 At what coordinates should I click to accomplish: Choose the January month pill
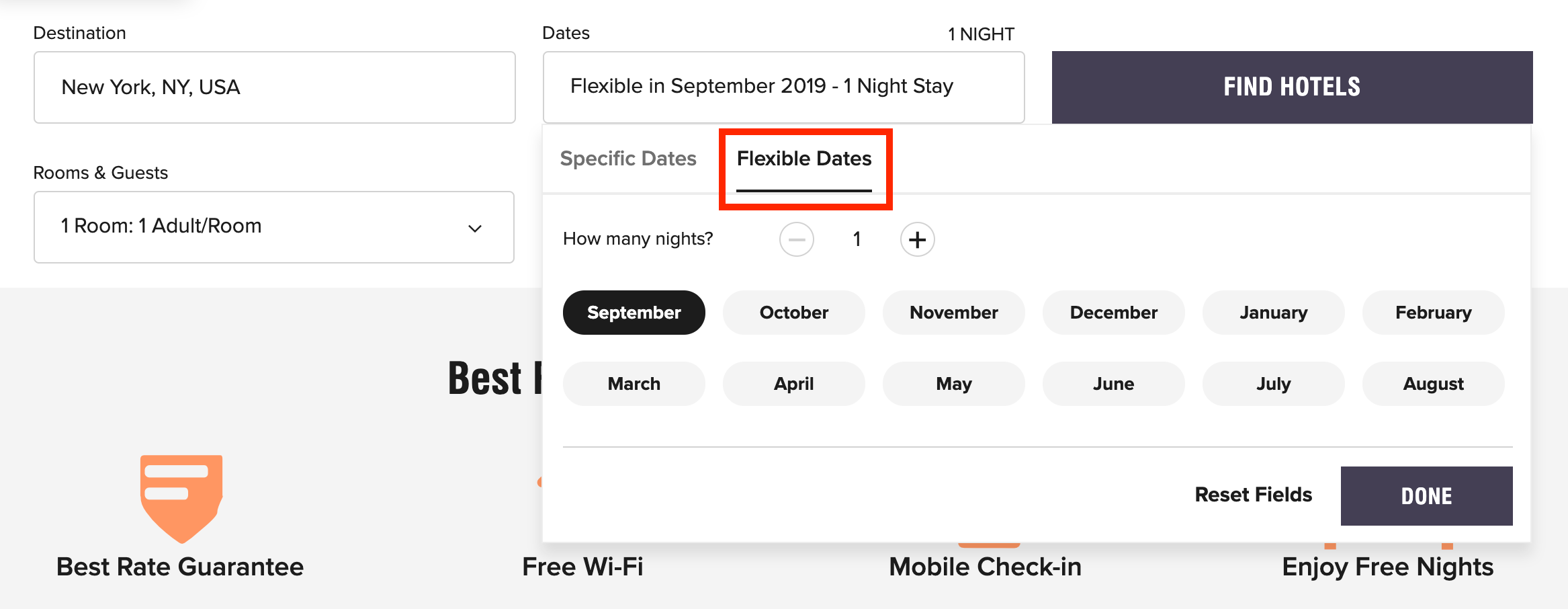tap(1273, 313)
